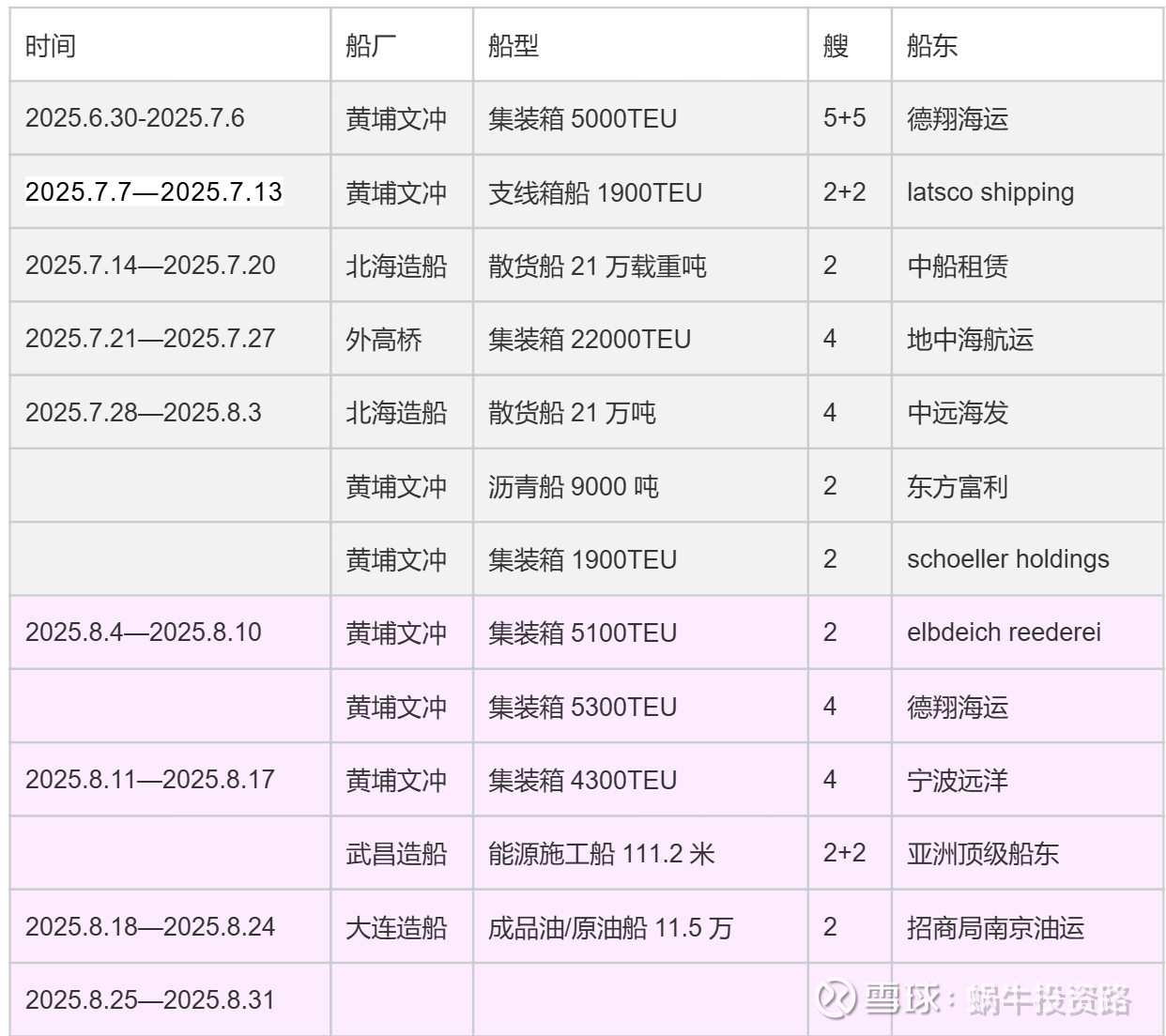Viewport: 1166px width, 1036px height.
Task: Select the 时间 column header
Action: click(51, 46)
